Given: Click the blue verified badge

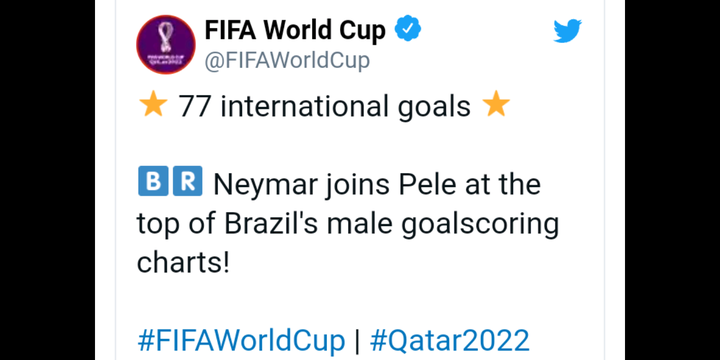Looking at the screenshot, I should click(408, 28).
